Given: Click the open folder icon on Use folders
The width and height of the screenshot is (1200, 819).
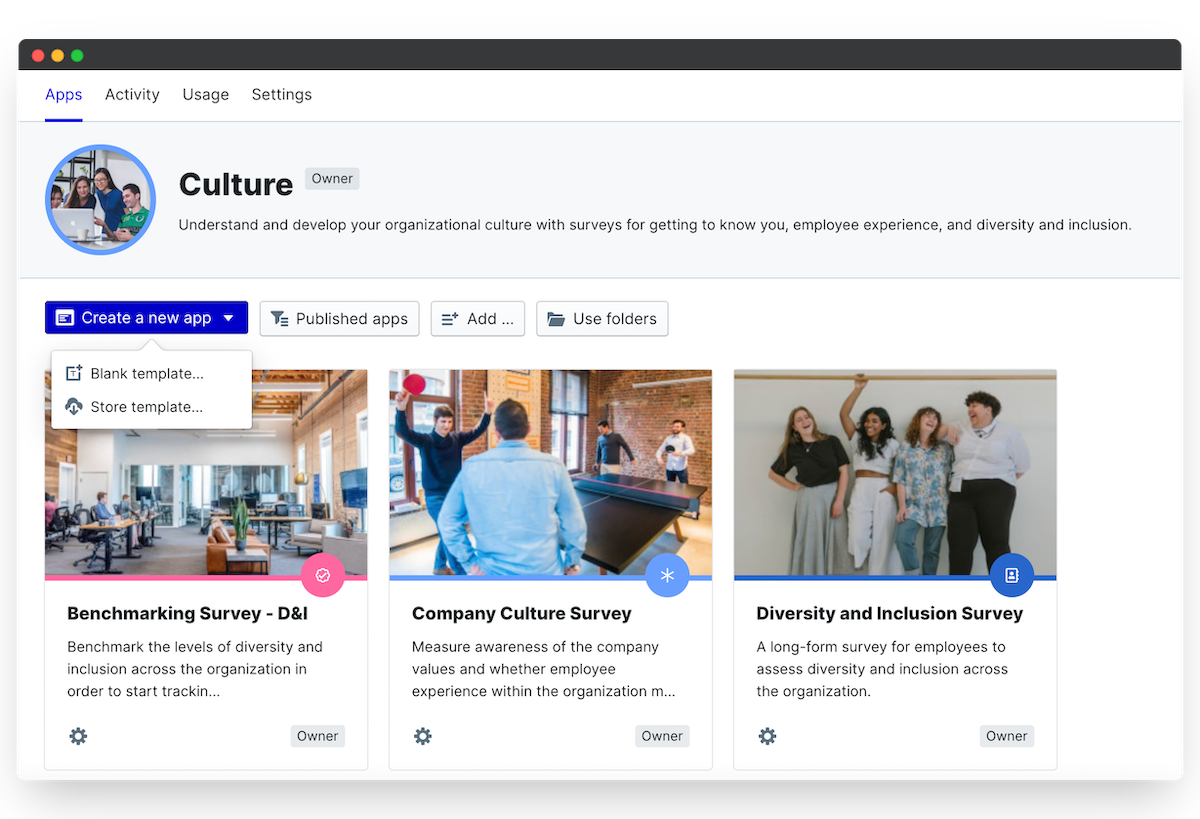Looking at the screenshot, I should (x=556, y=319).
